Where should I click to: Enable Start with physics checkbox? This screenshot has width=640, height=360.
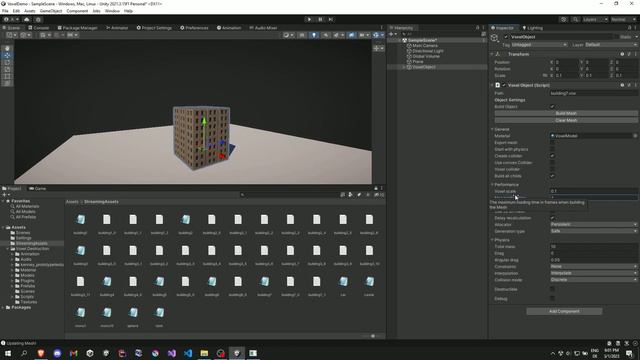click(552, 149)
